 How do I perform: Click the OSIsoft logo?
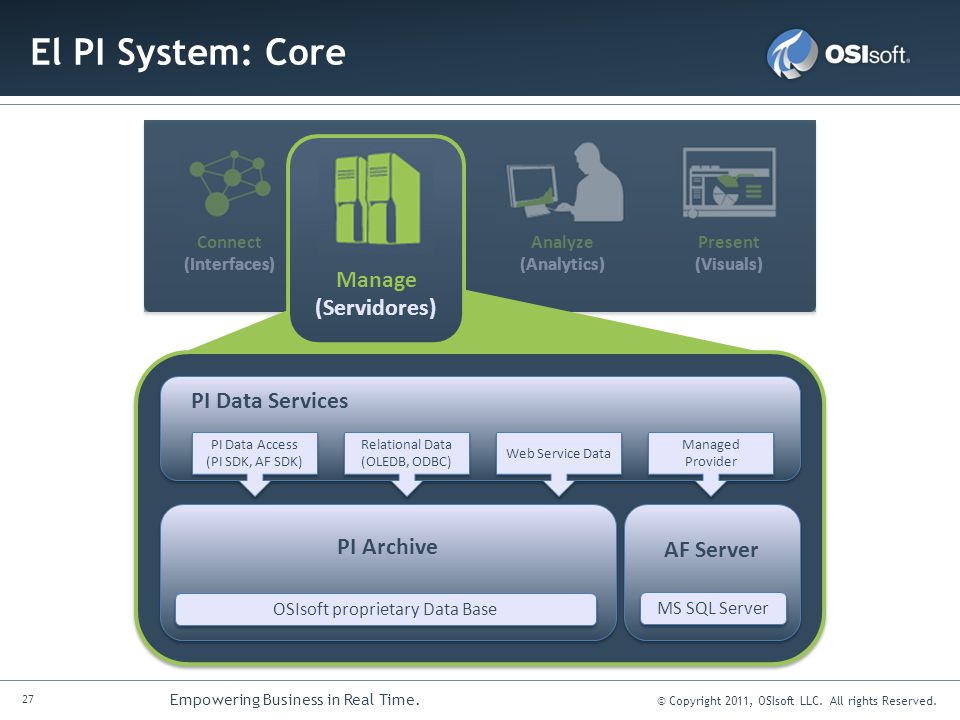coord(838,54)
